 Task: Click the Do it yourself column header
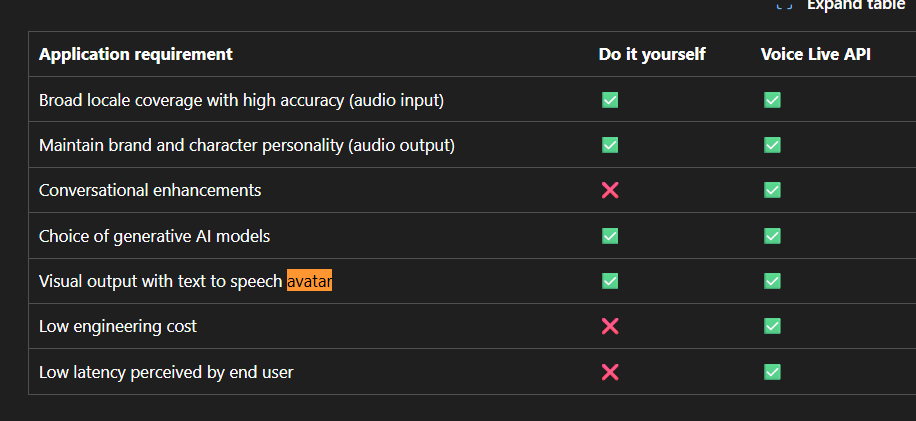(x=652, y=54)
